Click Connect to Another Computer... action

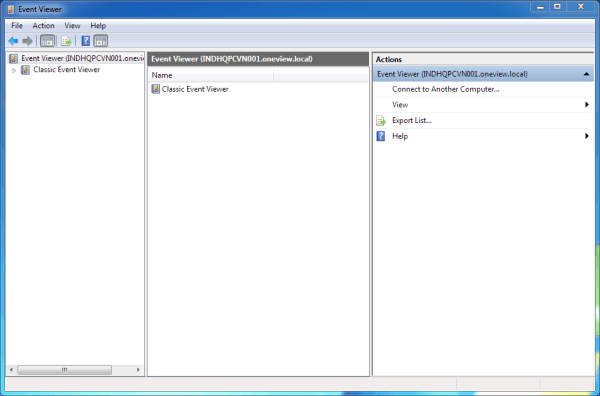click(445, 89)
